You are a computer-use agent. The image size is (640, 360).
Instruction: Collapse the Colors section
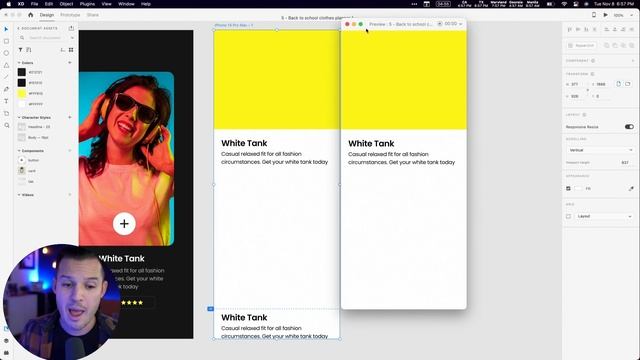point(19,63)
